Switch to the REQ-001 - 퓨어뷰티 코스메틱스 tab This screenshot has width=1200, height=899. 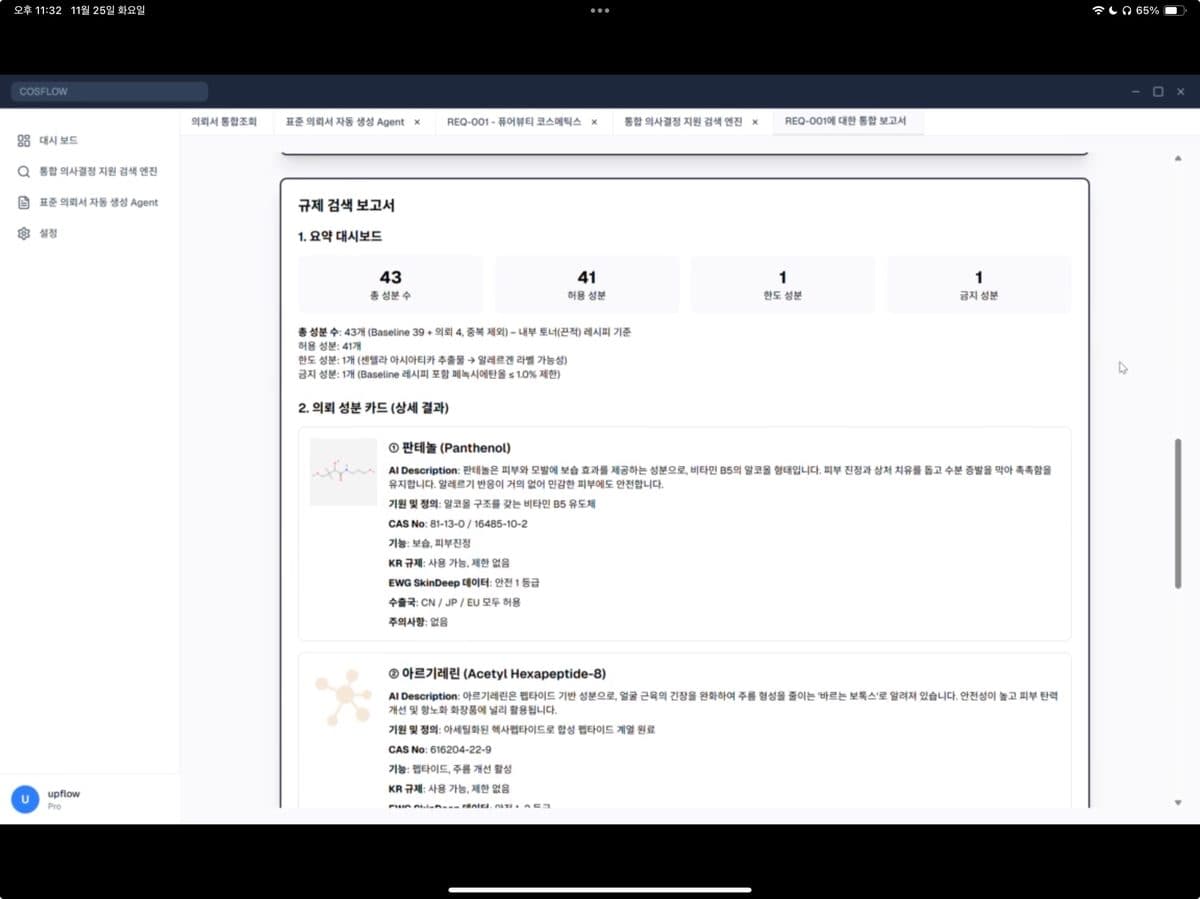514,121
